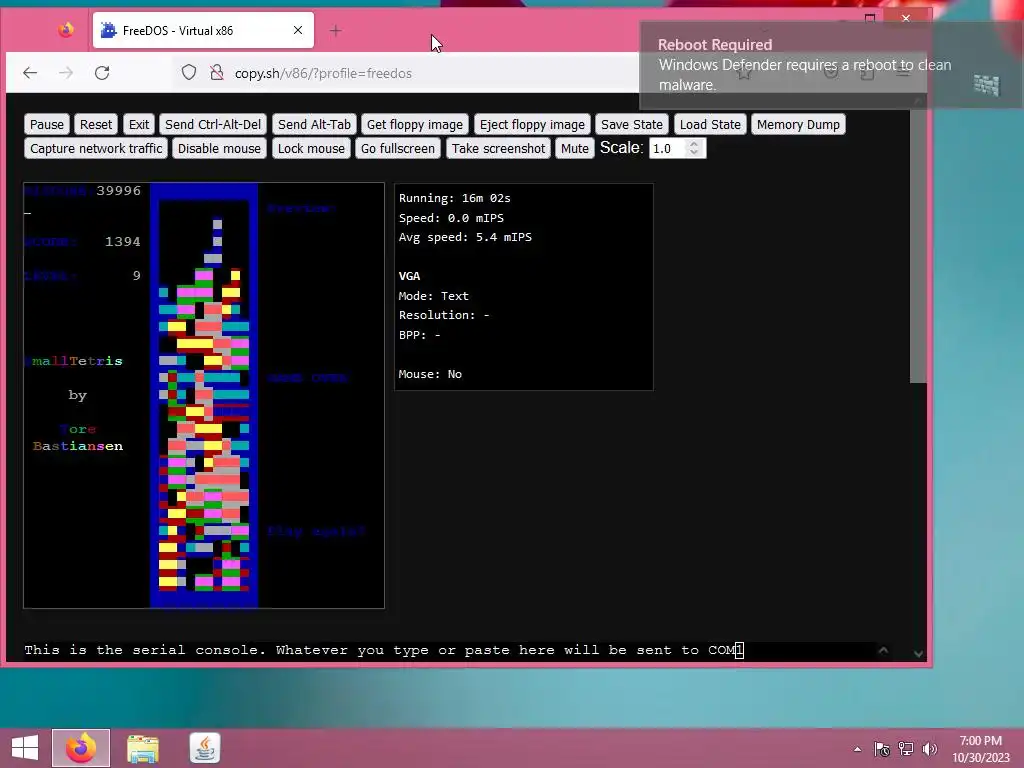Viewport: 1024px width, 768px height.
Task: Send Alt-Tab to emulator
Action: click(x=314, y=124)
